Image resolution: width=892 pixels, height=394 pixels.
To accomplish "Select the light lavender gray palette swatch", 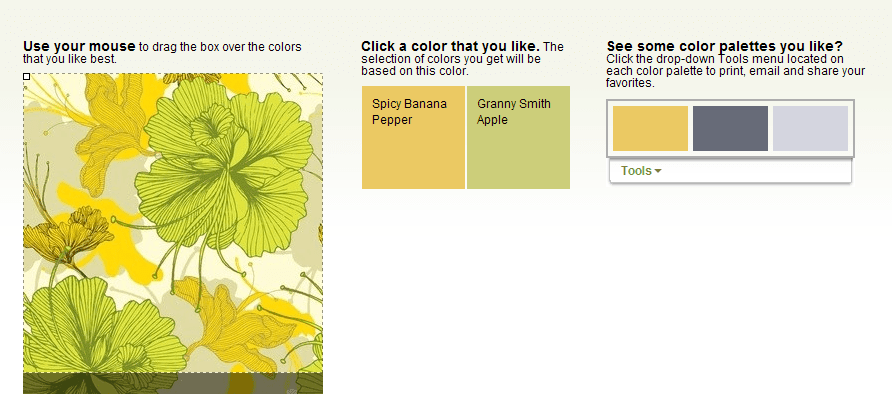I will click(811, 128).
